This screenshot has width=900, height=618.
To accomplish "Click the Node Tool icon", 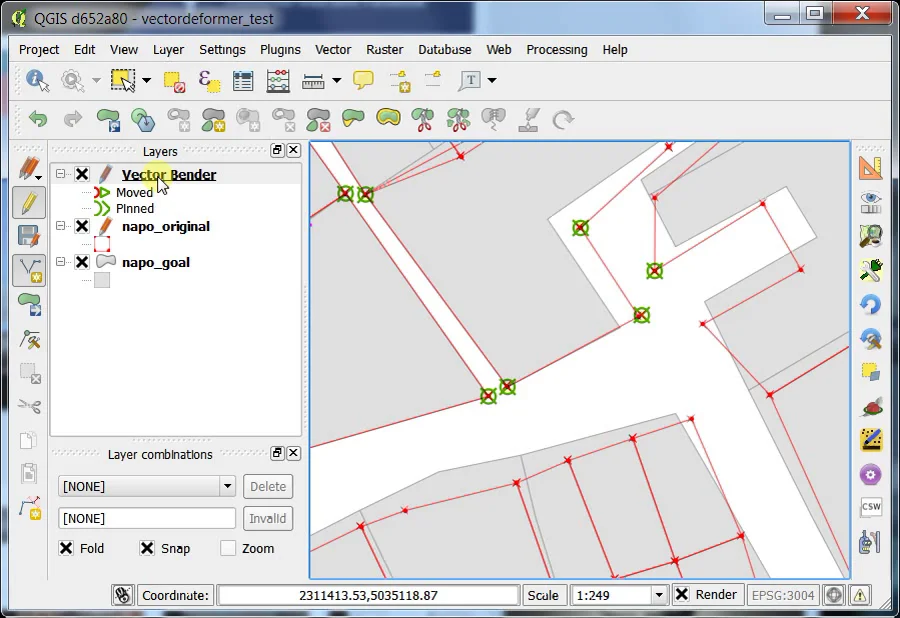I will pos(29,269).
